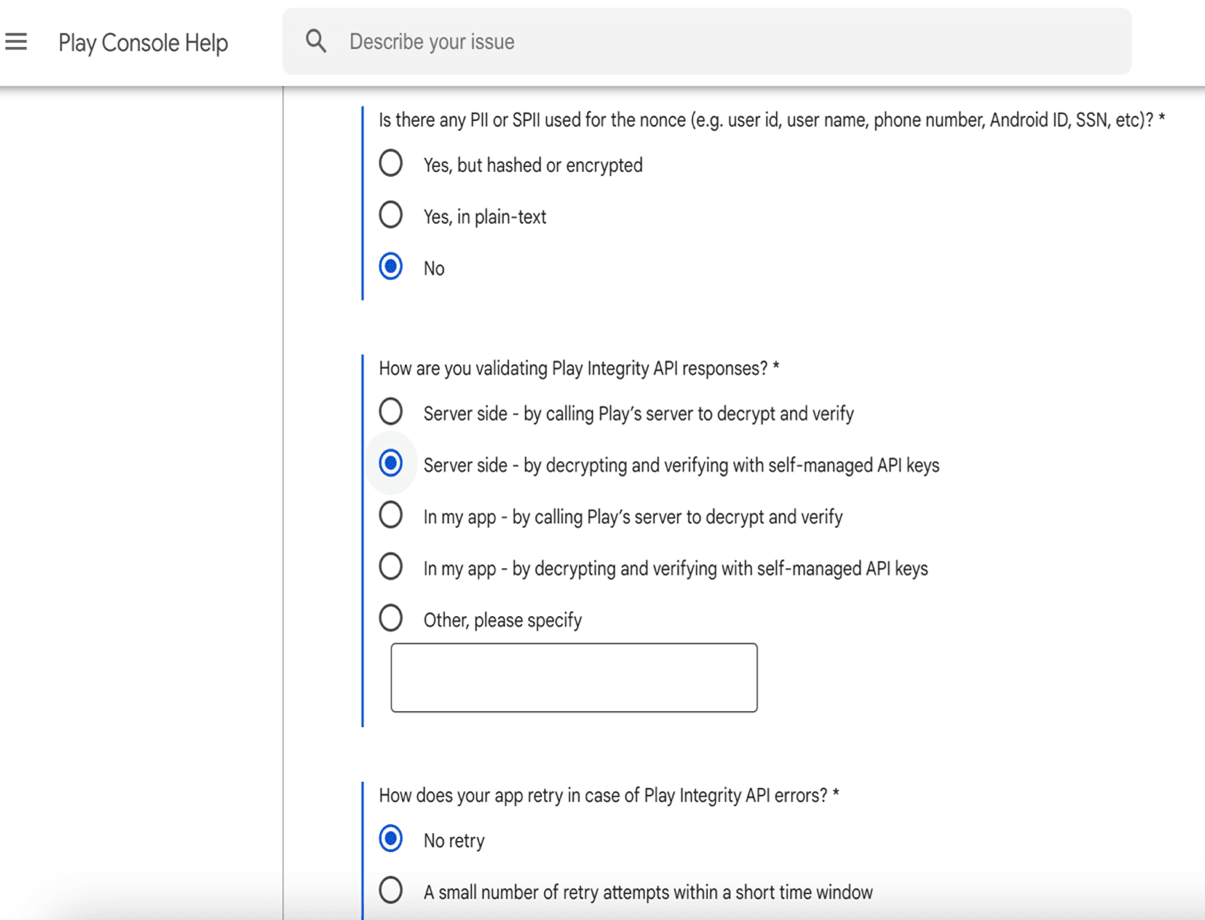Screen dimensions: 1205x920
Task: Select the 'No' PII radio button
Action: [391, 267]
